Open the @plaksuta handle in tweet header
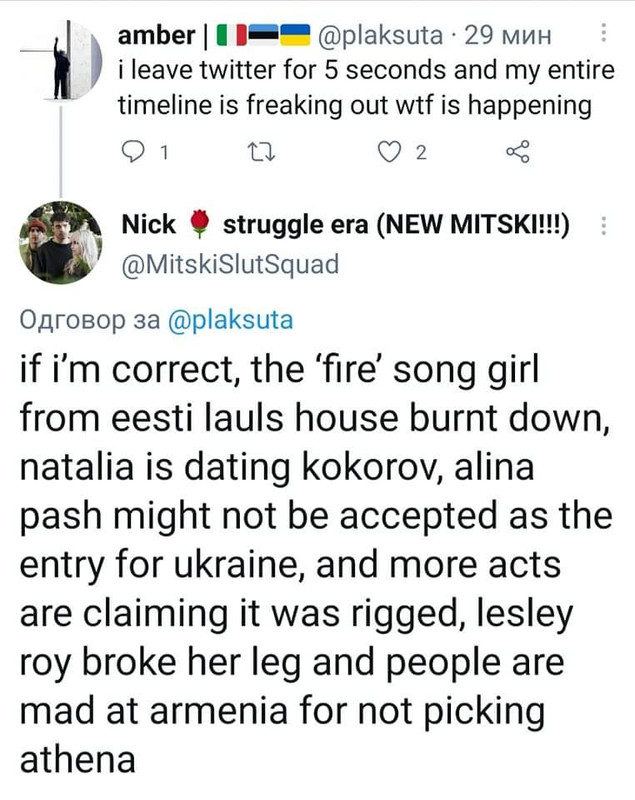This screenshot has height=800, width=635. pos(378,37)
